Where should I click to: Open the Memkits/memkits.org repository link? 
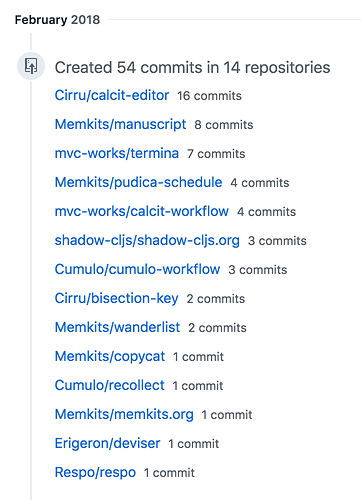click(x=124, y=414)
